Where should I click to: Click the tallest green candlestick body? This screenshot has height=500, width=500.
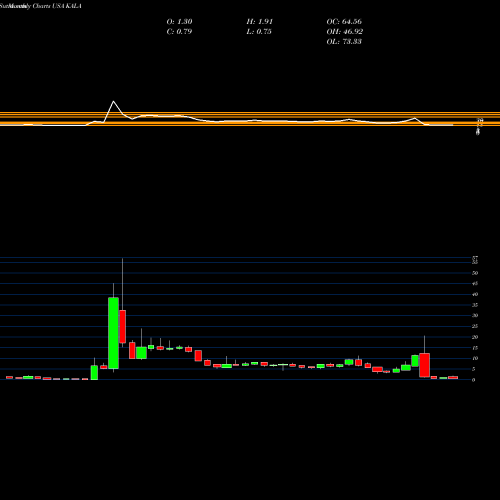[x=113, y=333]
